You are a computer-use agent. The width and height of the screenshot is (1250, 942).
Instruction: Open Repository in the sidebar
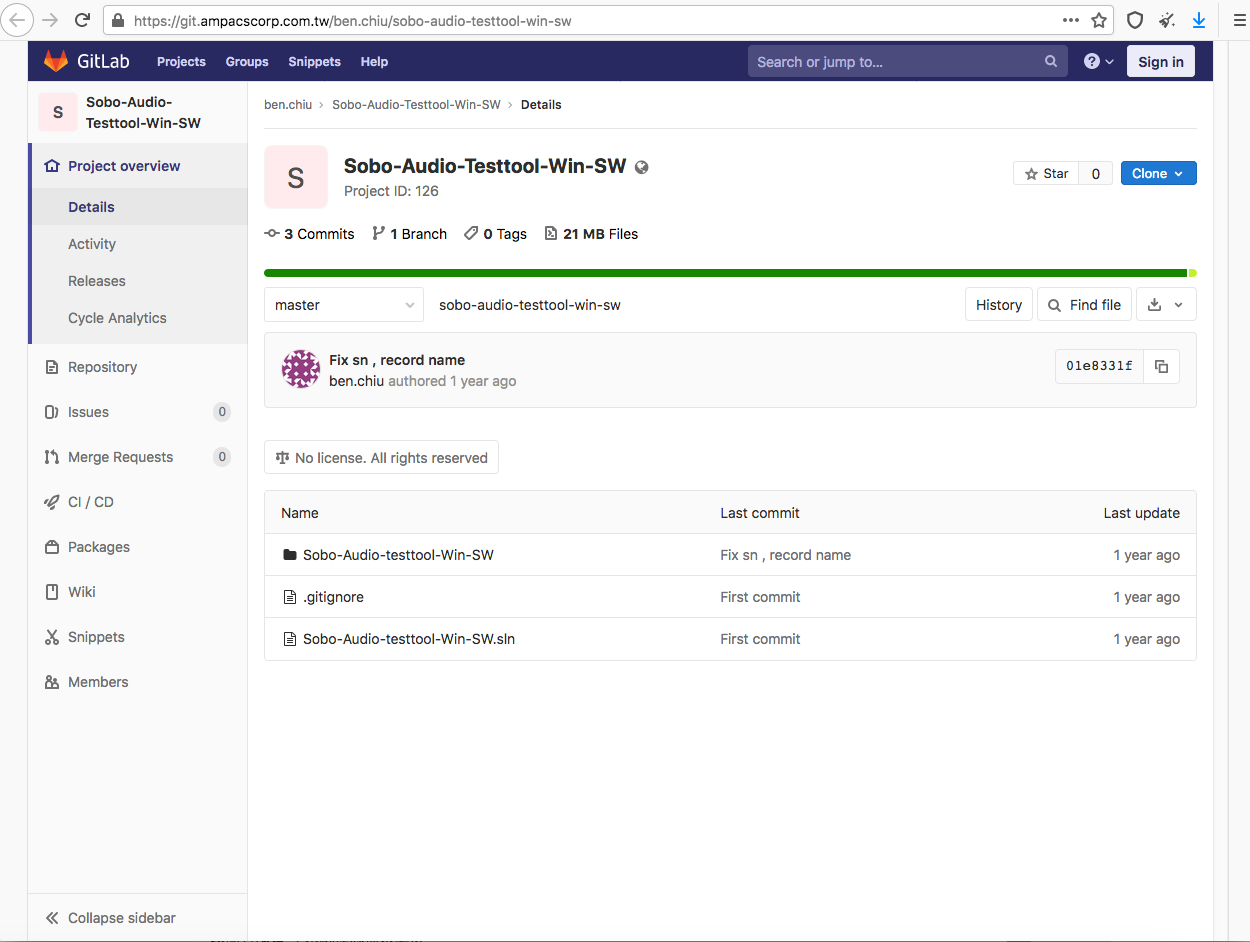[138, 367]
